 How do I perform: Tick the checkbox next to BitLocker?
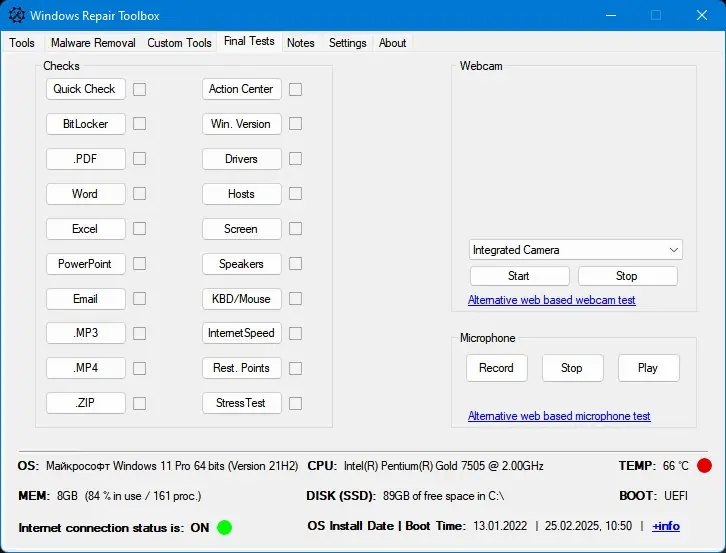139,124
